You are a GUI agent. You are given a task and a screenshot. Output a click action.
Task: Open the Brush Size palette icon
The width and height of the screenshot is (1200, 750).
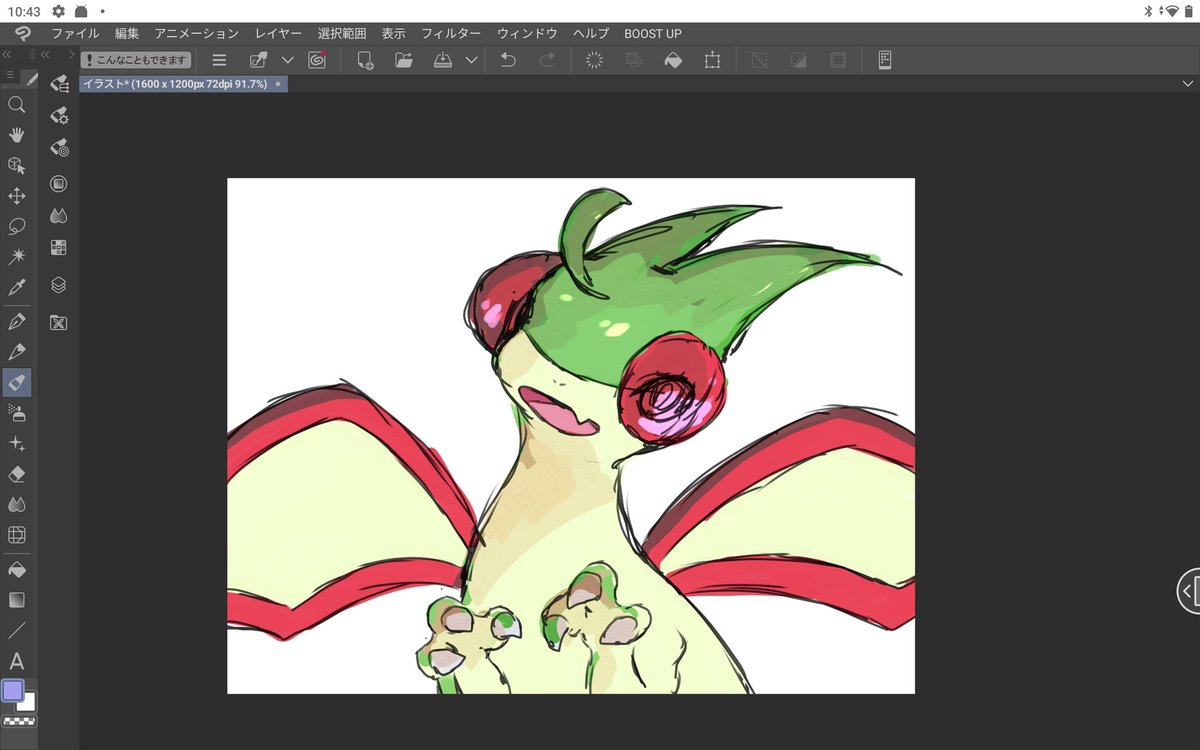click(59, 148)
